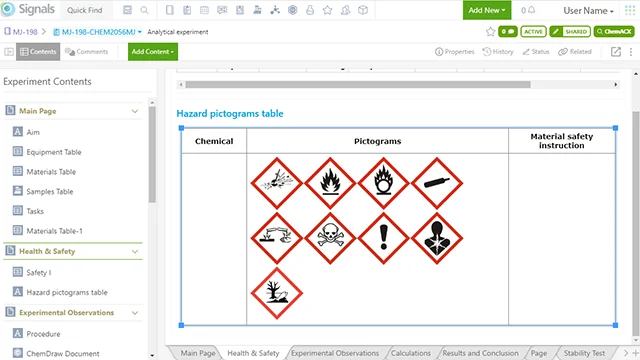Open the Add New dropdown
This screenshot has width=640, height=360.
click(x=487, y=10)
